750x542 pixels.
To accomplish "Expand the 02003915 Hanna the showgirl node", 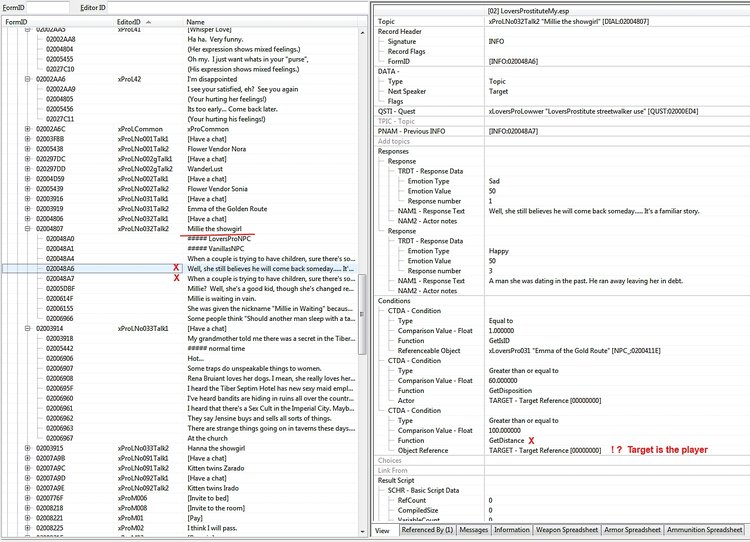I will click(x=28, y=448).
